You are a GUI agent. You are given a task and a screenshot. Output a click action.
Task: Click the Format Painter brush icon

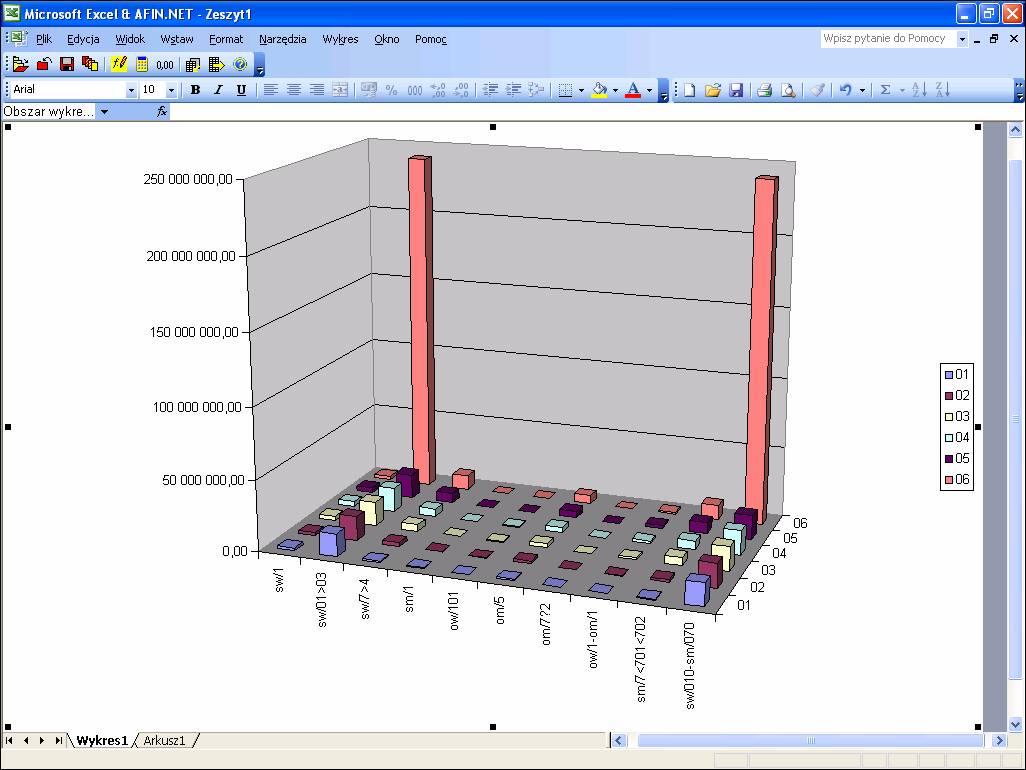pos(817,90)
